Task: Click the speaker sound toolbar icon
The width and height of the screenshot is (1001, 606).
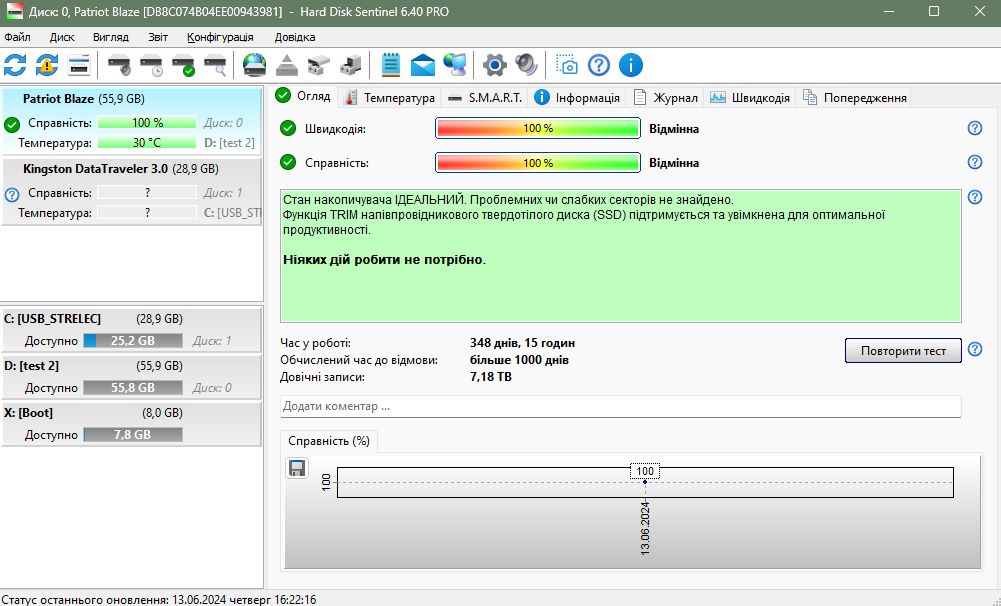Action: click(527, 65)
